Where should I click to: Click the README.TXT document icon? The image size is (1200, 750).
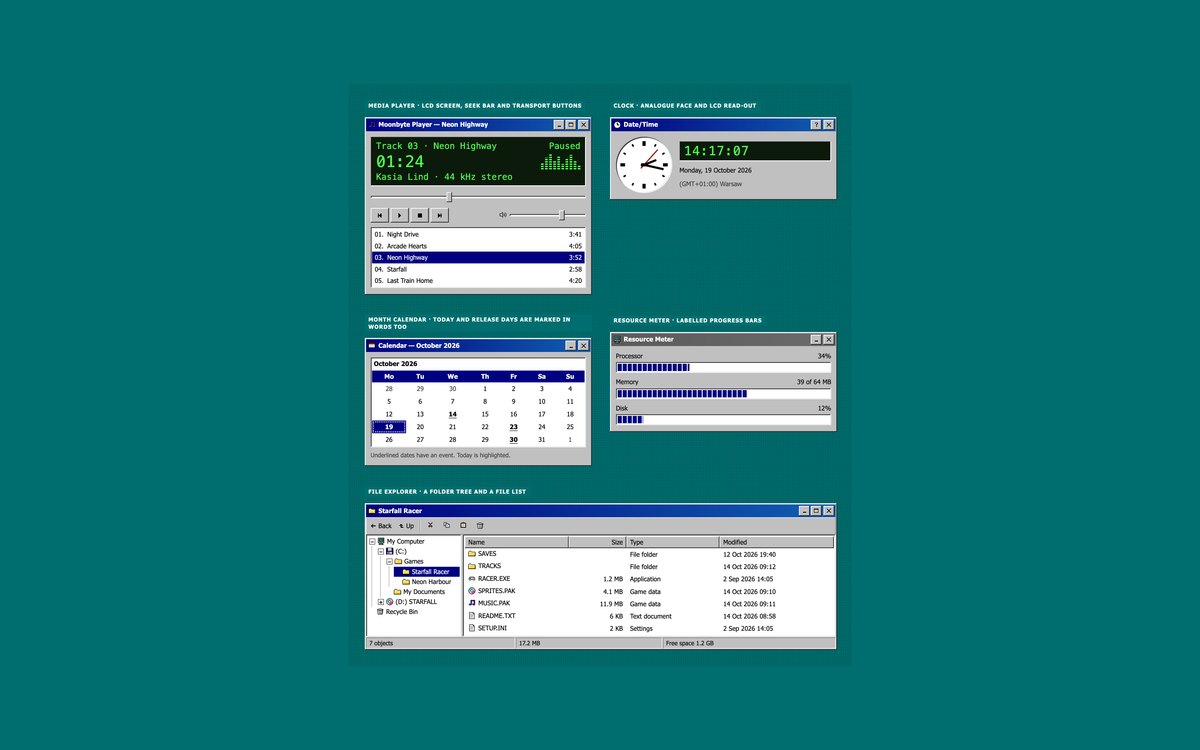(472, 616)
